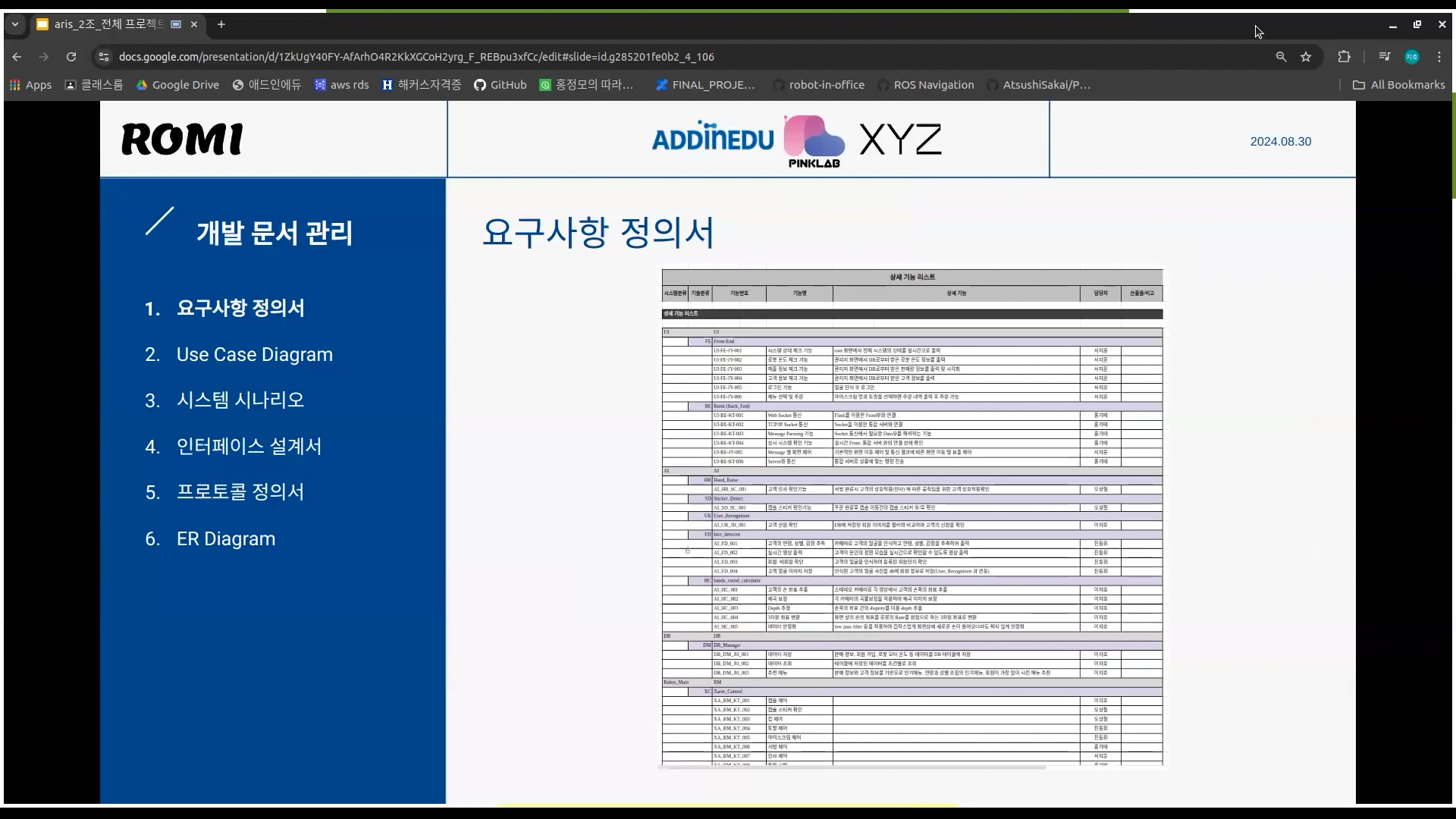Click the browser back arrow

(17, 57)
